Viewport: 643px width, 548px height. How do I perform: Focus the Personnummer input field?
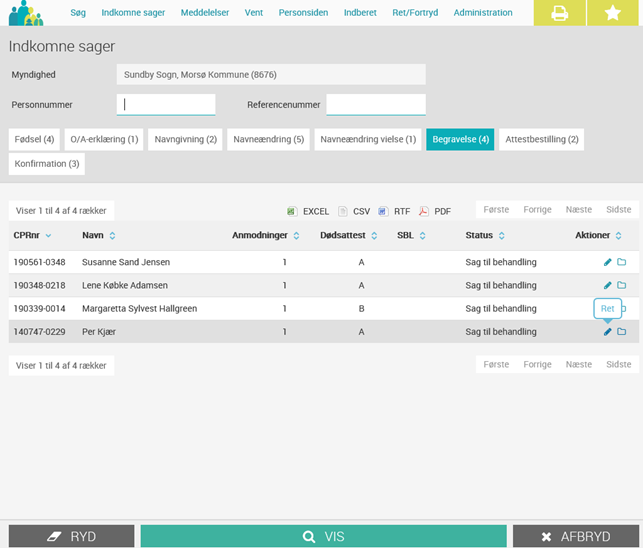pos(166,105)
